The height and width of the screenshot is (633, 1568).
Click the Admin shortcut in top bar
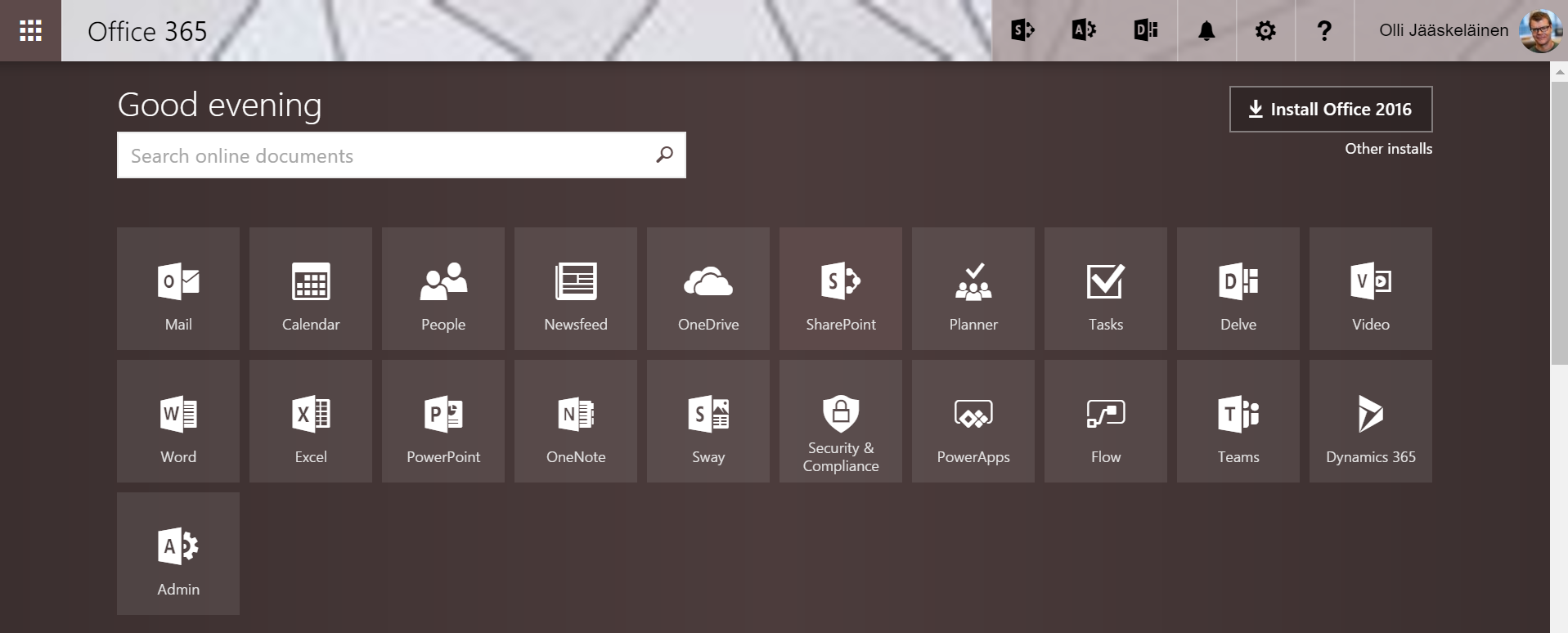[x=1084, y=30]
